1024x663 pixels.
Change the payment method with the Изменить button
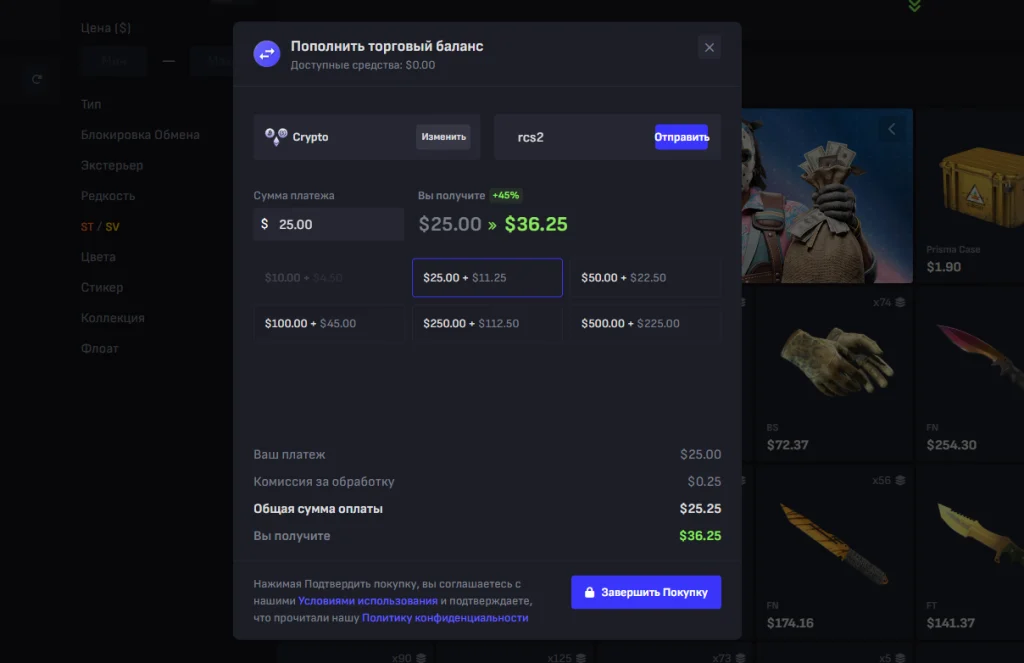pyautogui.click(x=443, y=137)
